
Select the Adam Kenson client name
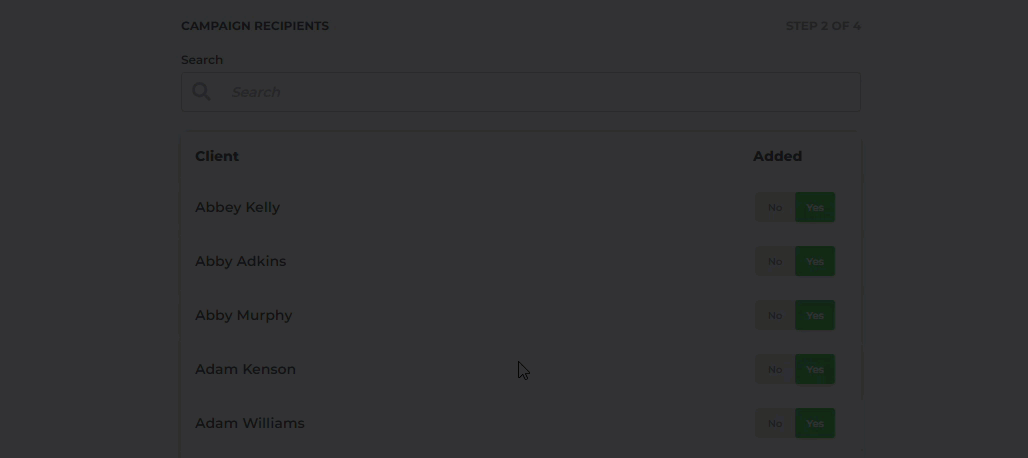coord(245,369)
